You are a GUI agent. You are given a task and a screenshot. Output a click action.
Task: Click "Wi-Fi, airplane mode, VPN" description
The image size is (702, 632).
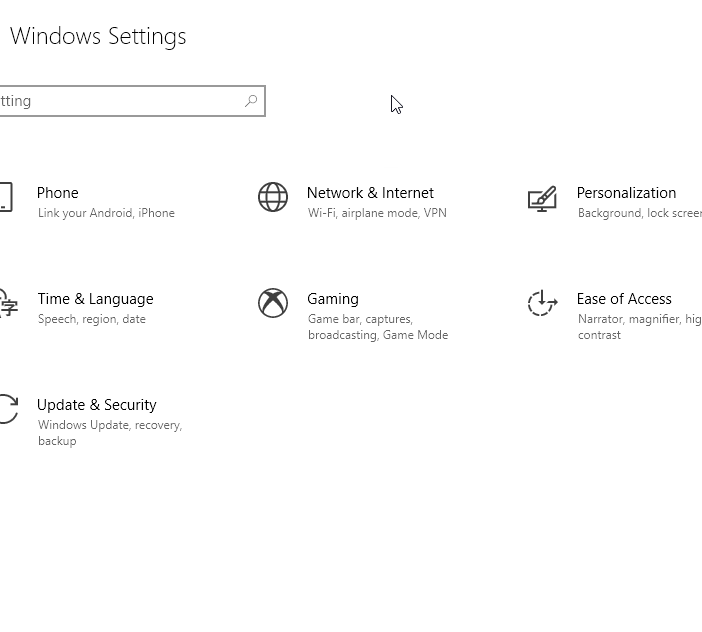(377, 213)
